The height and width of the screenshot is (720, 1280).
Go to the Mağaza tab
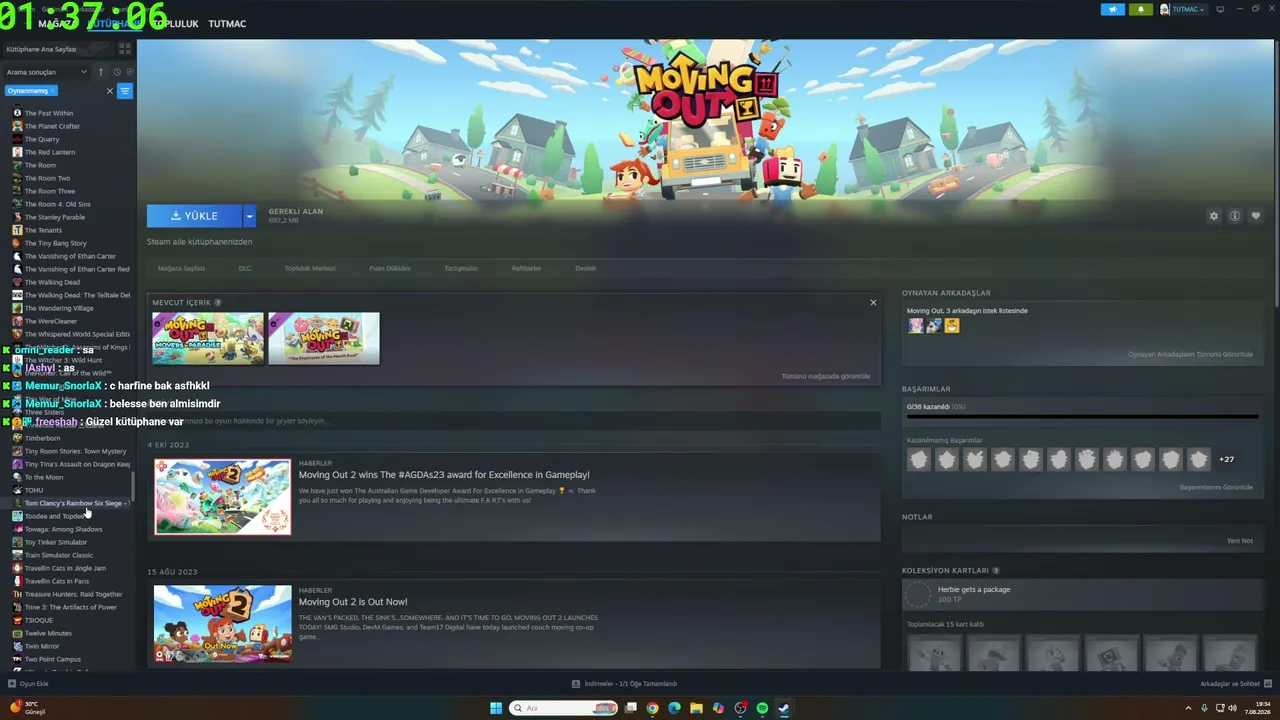[x=55, y=23]
